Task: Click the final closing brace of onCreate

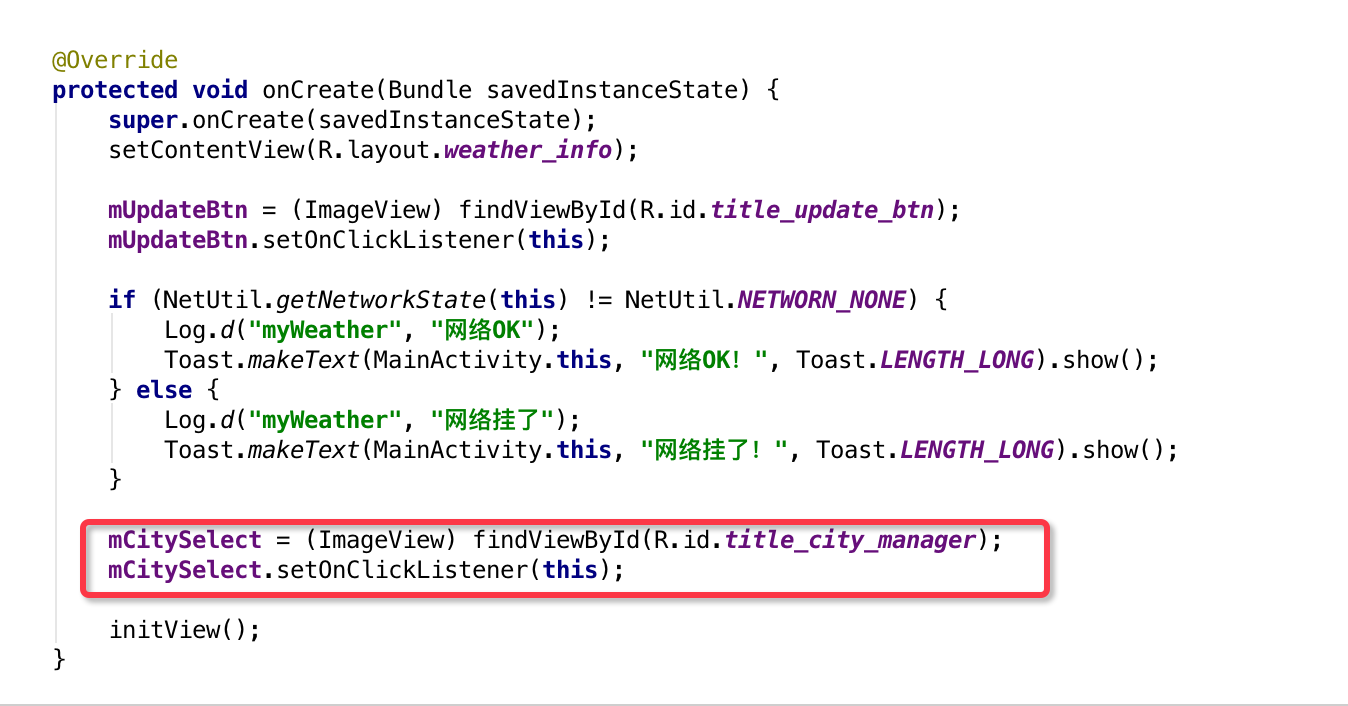Action: [x=59, y=659]
